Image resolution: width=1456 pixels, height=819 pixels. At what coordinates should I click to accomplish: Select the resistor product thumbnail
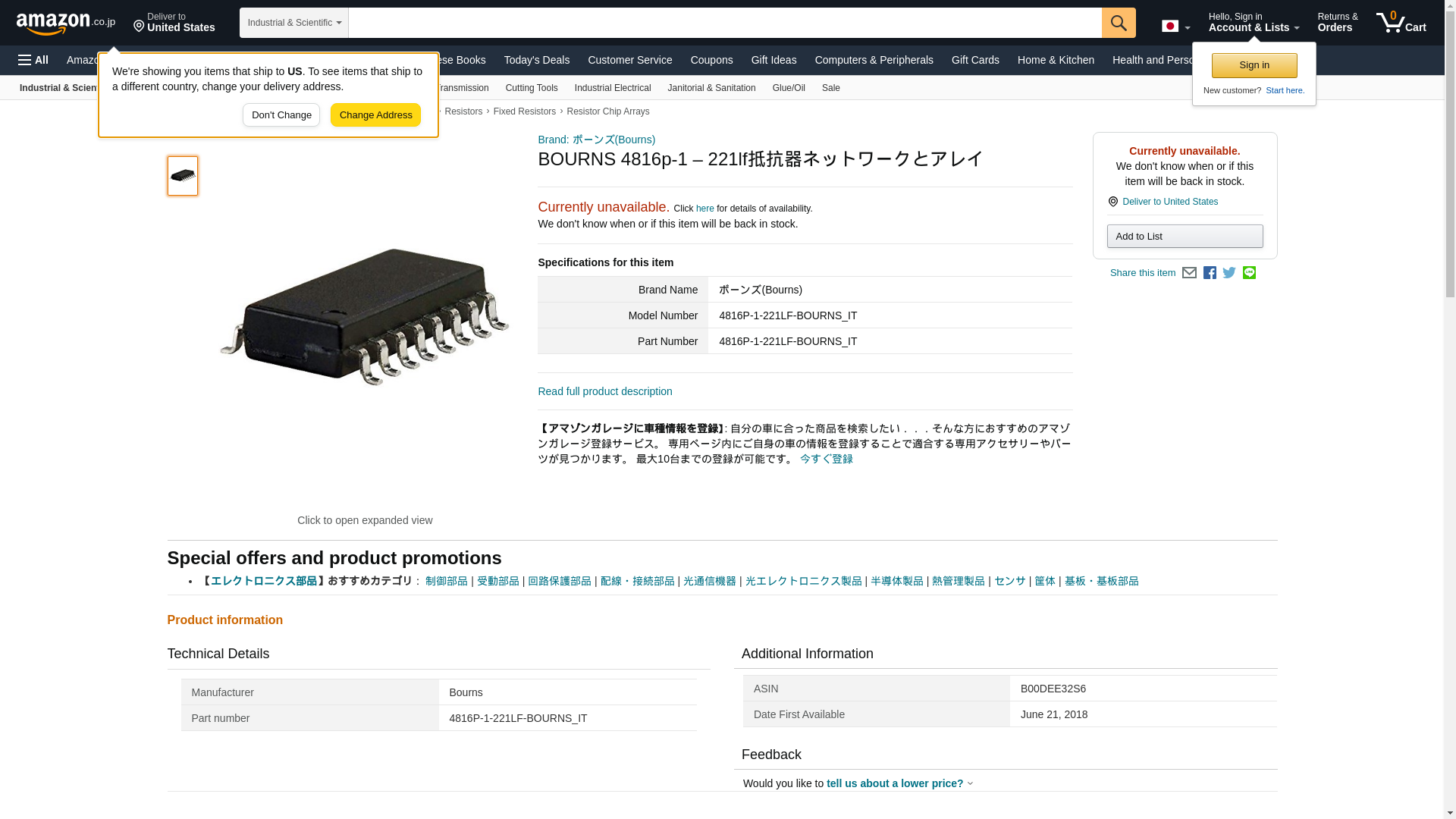pos(183,176)
